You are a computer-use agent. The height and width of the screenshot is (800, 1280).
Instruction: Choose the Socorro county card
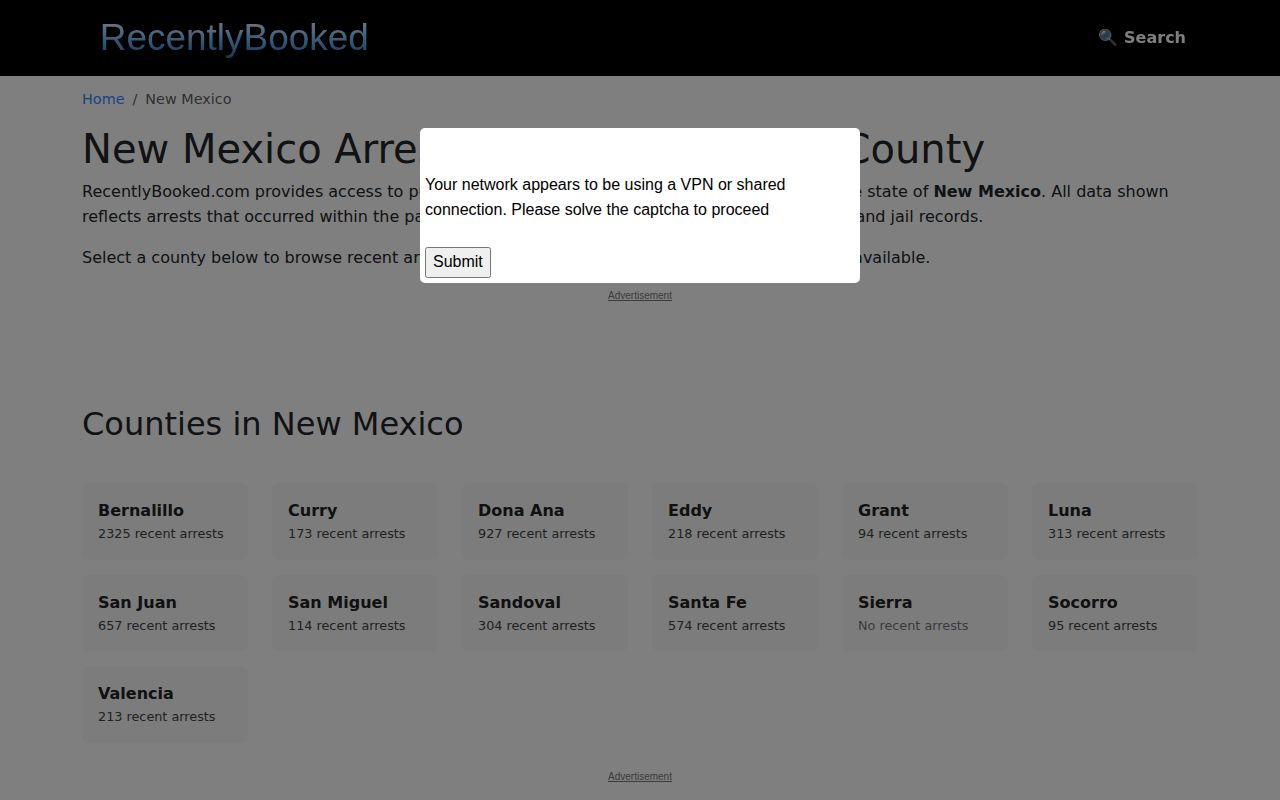pyautogui.click(x=1115, y=613)
